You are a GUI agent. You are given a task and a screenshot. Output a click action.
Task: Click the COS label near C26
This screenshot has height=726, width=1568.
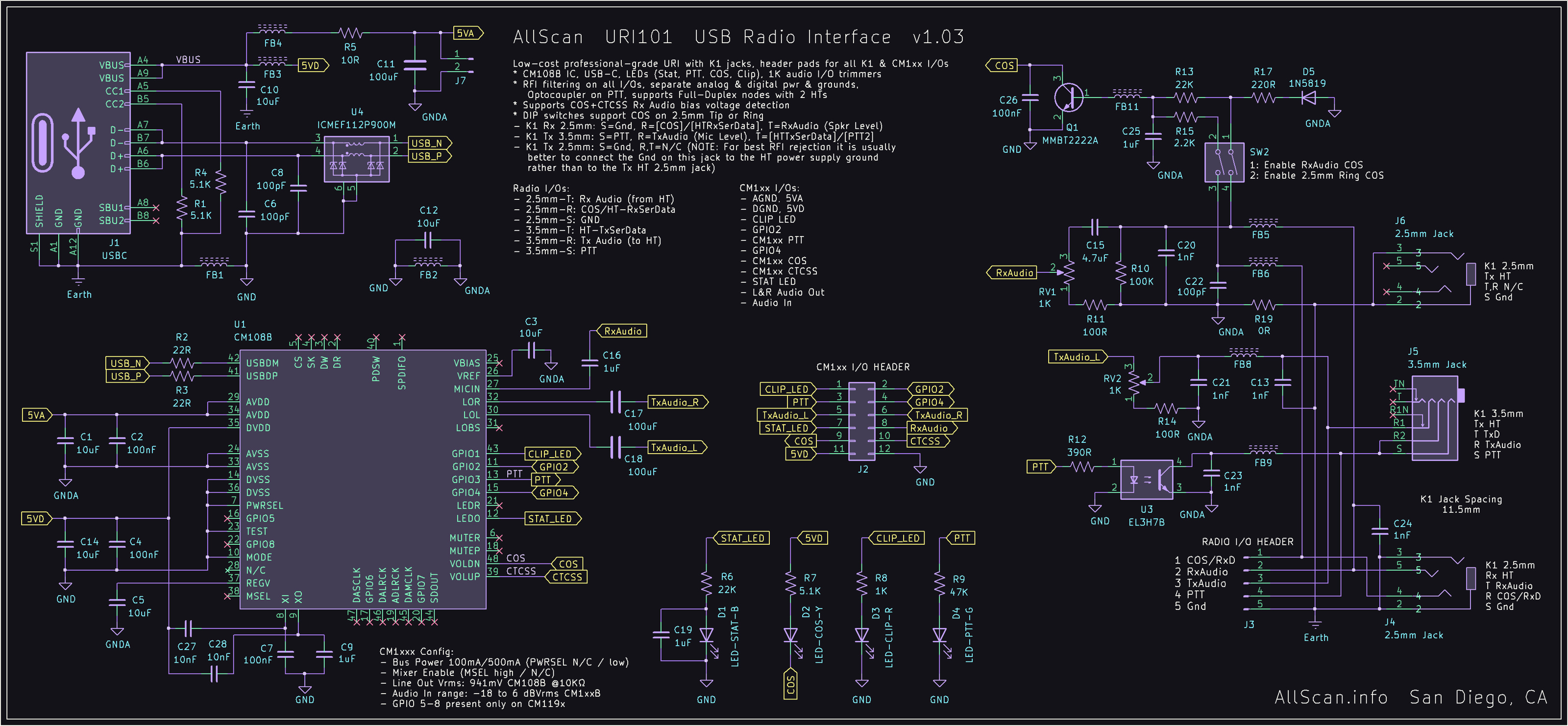click(x=1001, y=65)
